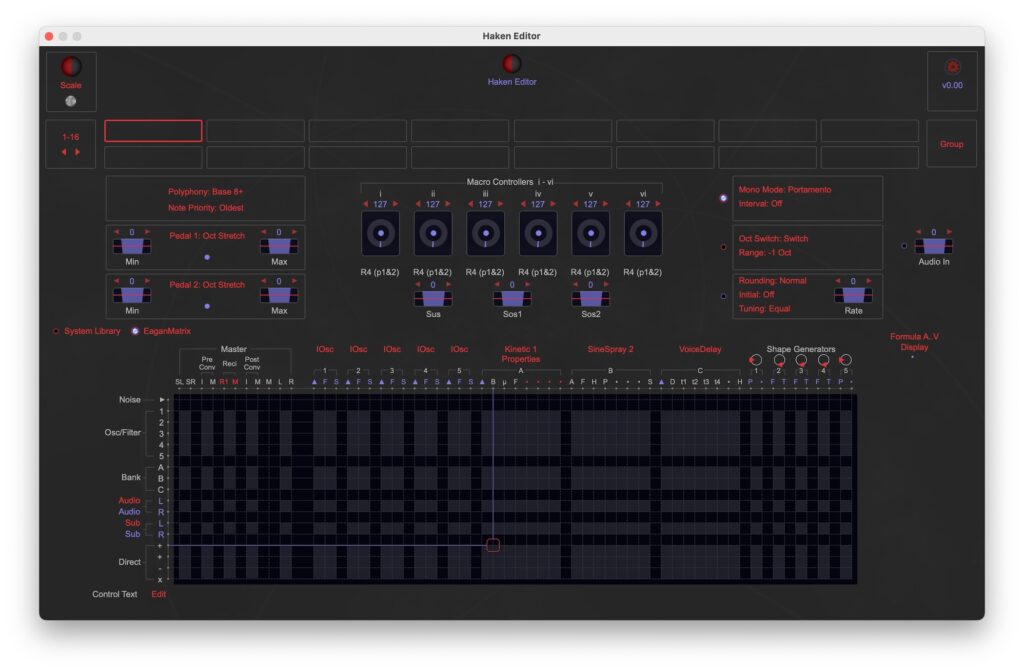The image size is (1024, 672).
Task: Open the Interval: Off selector
Action: [x=760, y=204]
